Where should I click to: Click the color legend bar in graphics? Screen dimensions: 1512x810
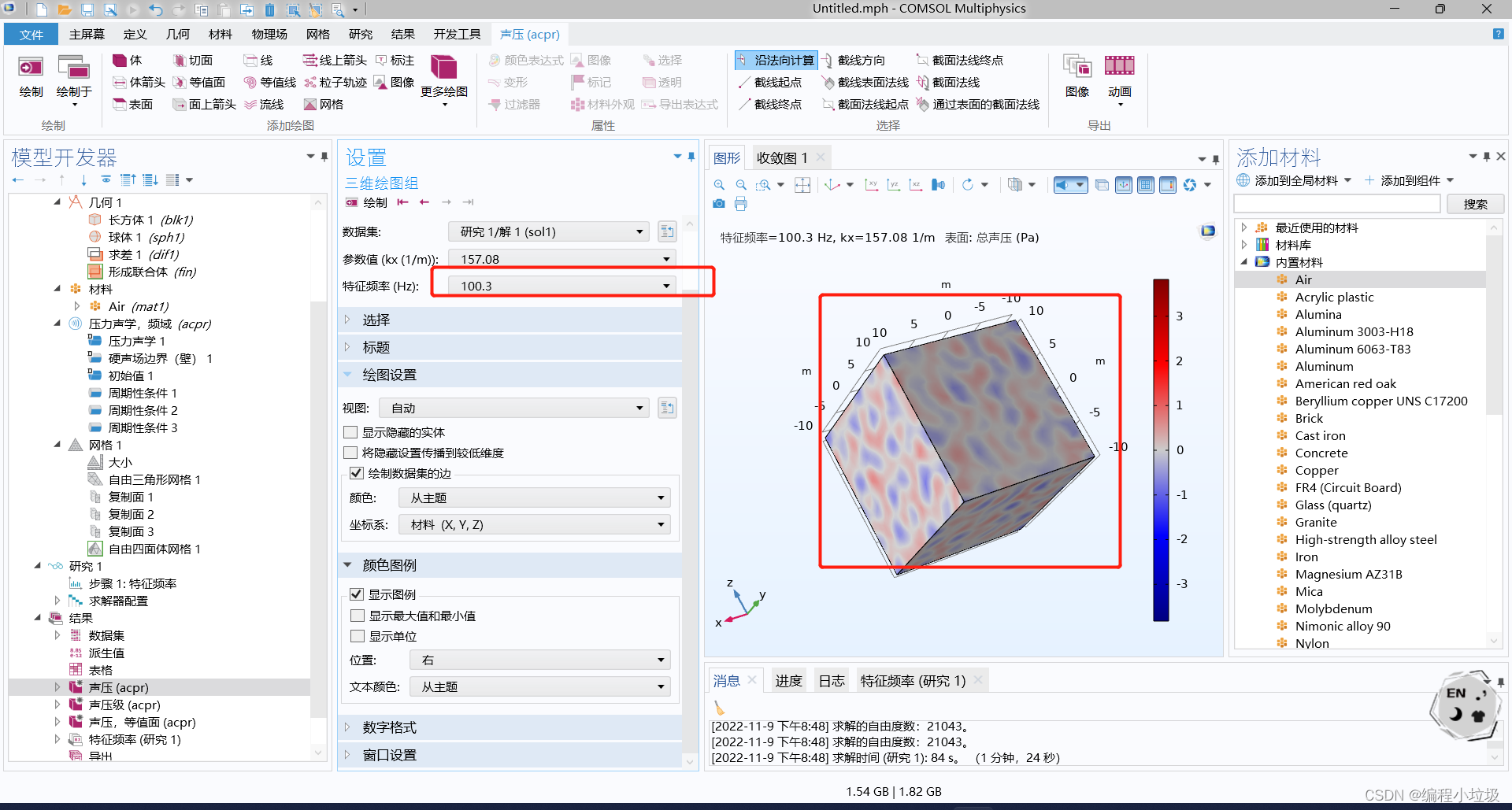(x=1161, y=449)
